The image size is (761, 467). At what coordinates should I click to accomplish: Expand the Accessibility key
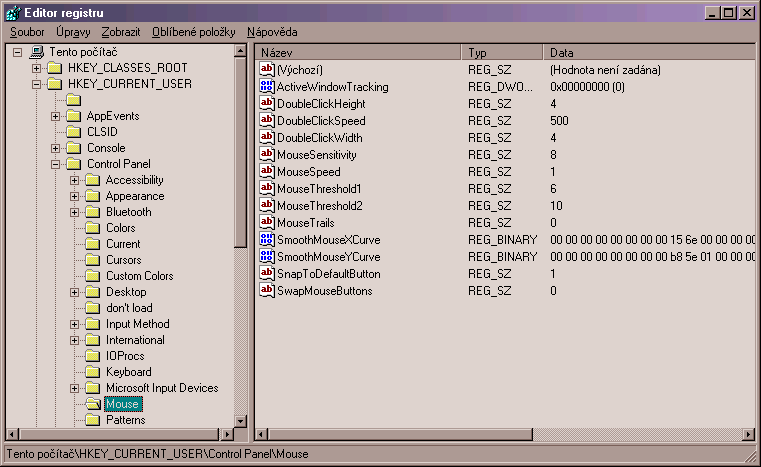click(x=74, y=180)
